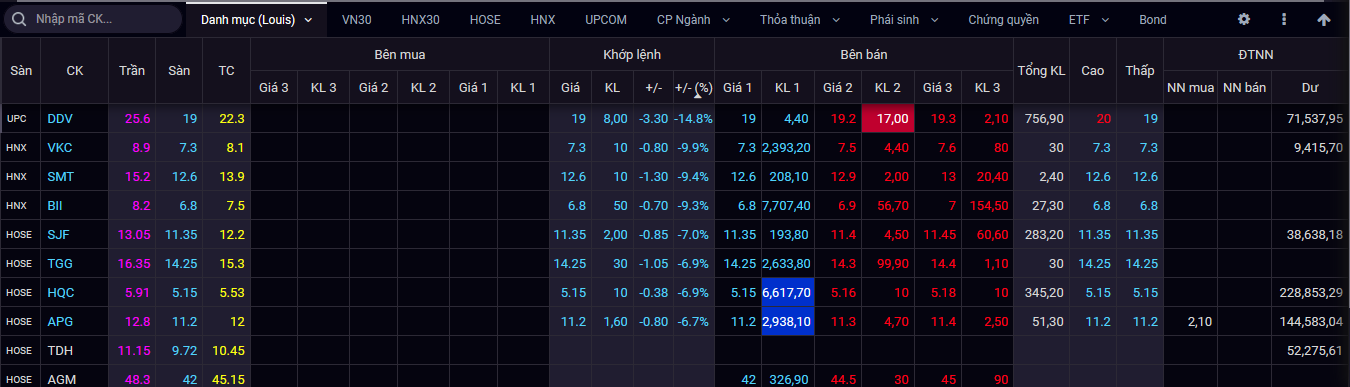Click DDV ceiling price 25.6
1350x387 pixels.
pos(138,118)
